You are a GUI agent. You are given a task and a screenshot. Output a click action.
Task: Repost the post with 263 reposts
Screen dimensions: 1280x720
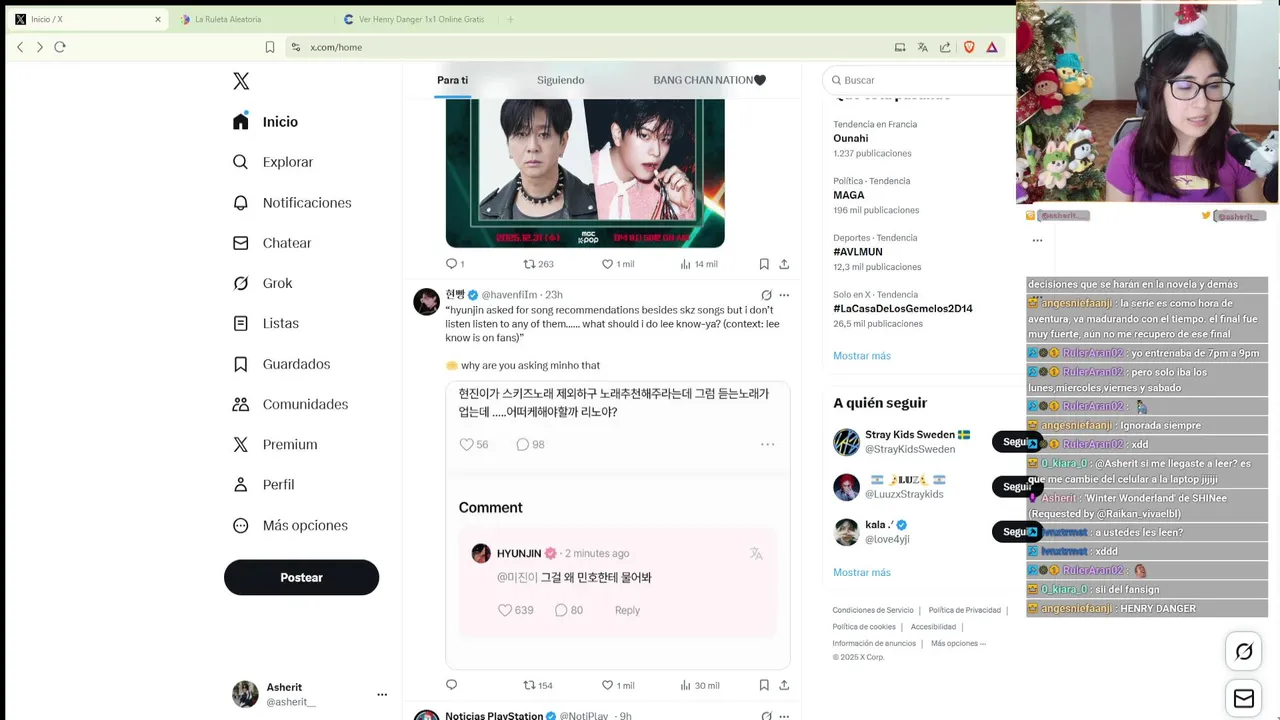point(539,264)
